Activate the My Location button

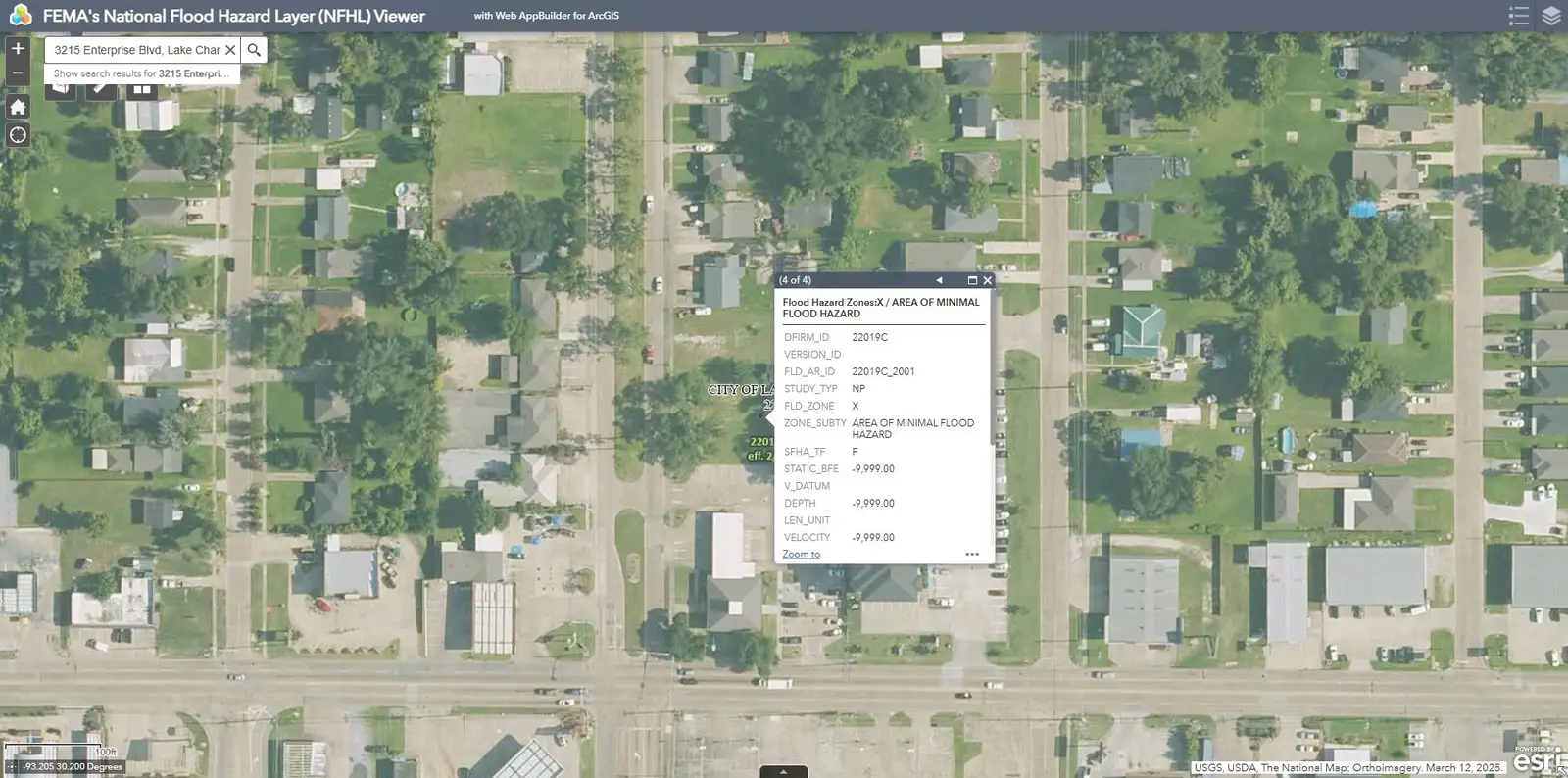[x=18, y=135]
